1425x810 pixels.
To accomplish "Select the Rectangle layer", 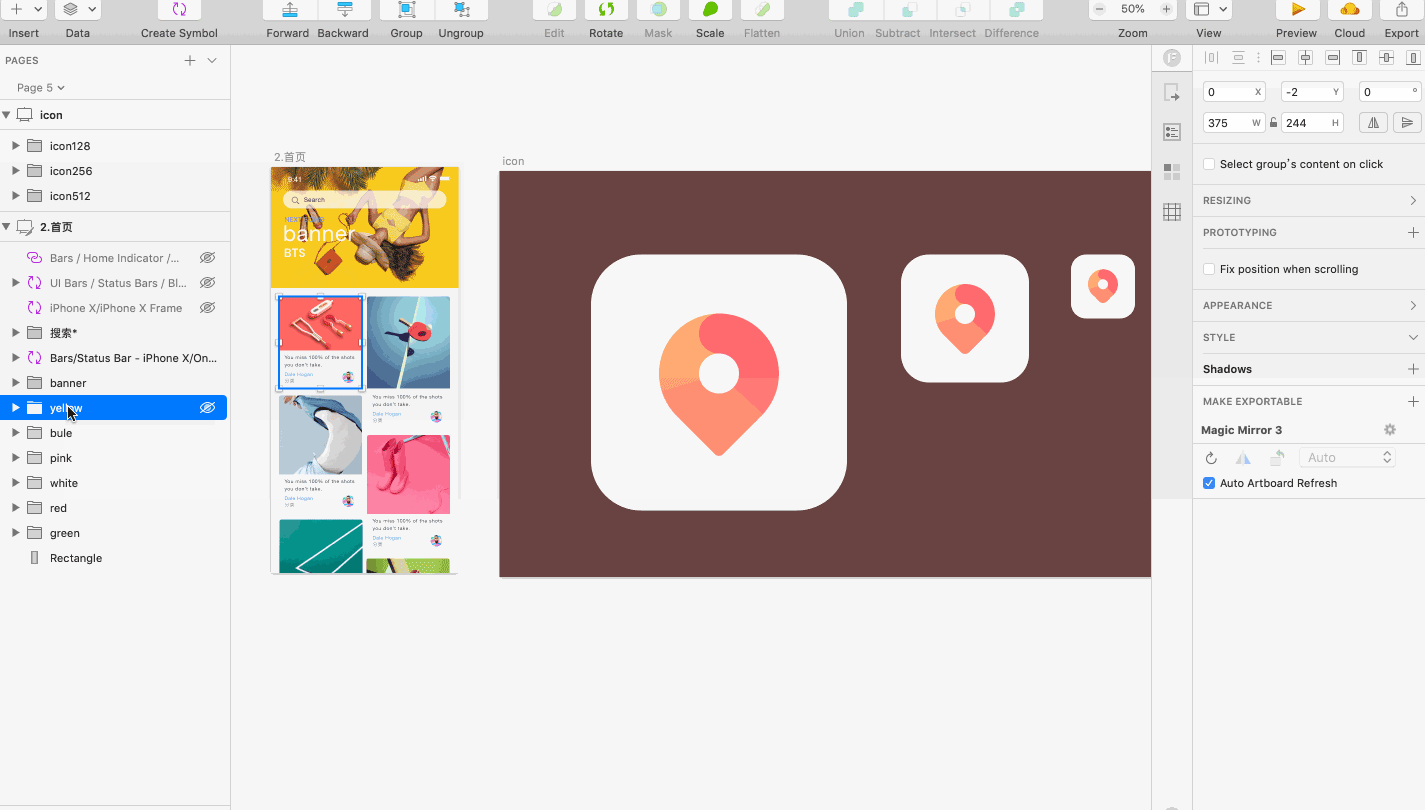I will click(76, 558).
